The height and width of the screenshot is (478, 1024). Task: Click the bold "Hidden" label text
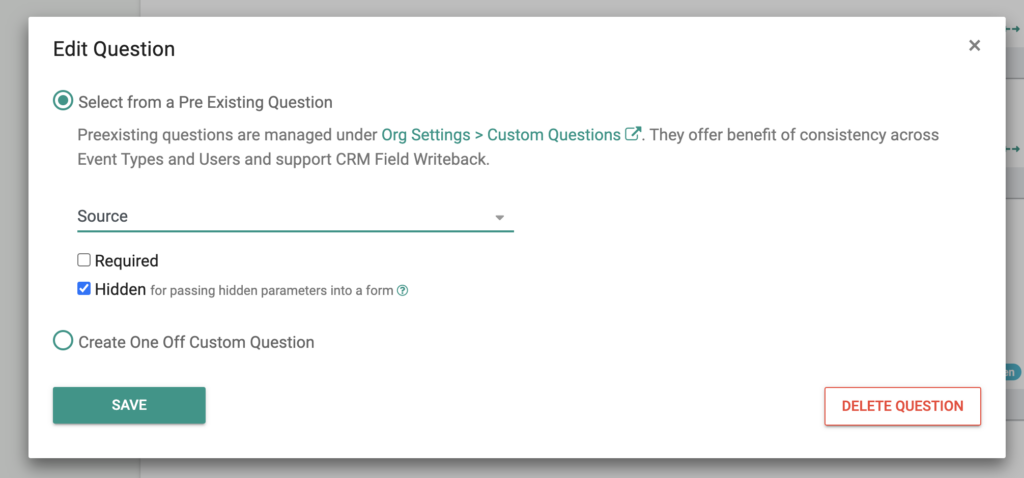[120, 289]
